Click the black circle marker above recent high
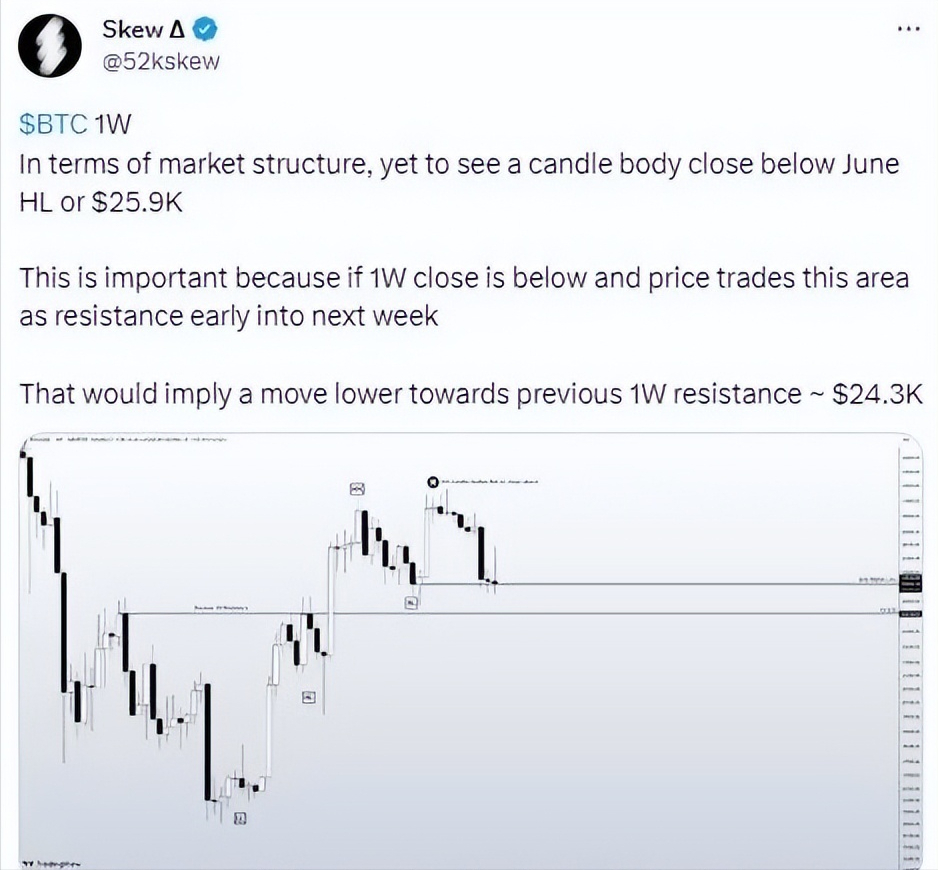Viewport: 938px width, 870px height. (432, 482)
